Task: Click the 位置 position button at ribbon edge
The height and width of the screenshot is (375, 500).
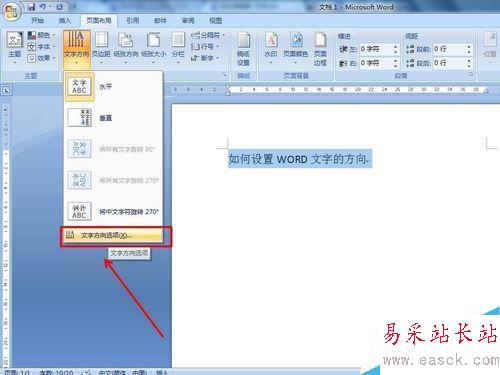Action: point(490,47)
